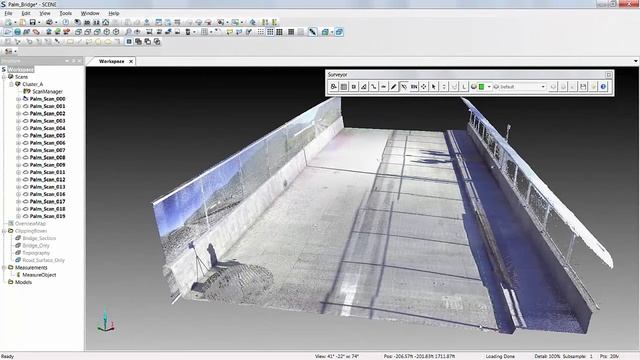Select the green color swatch in the Surveyor toolbar
Screen dimensions: 640x360
[482, 87]
